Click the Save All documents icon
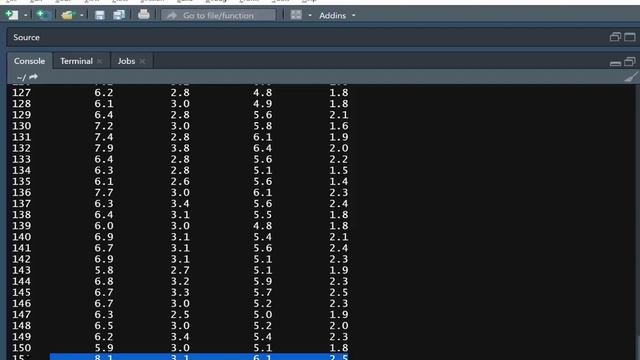640x360 pixels. pyautogui.click(x=119, y=16)
